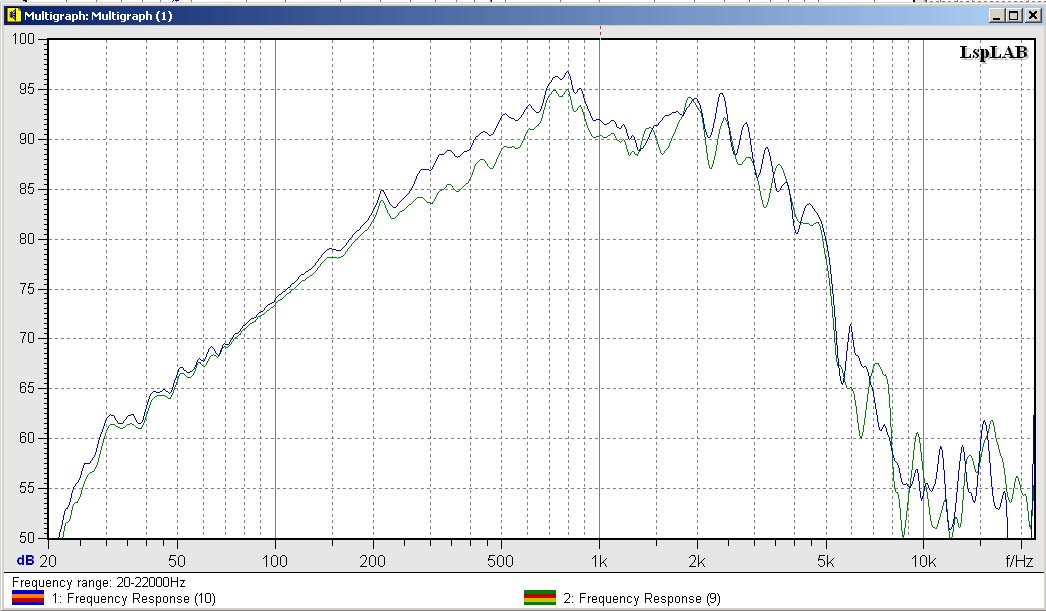Click the Multigraph window title bar text
Screen dimensions: 1046x611
tap(98, 15)
